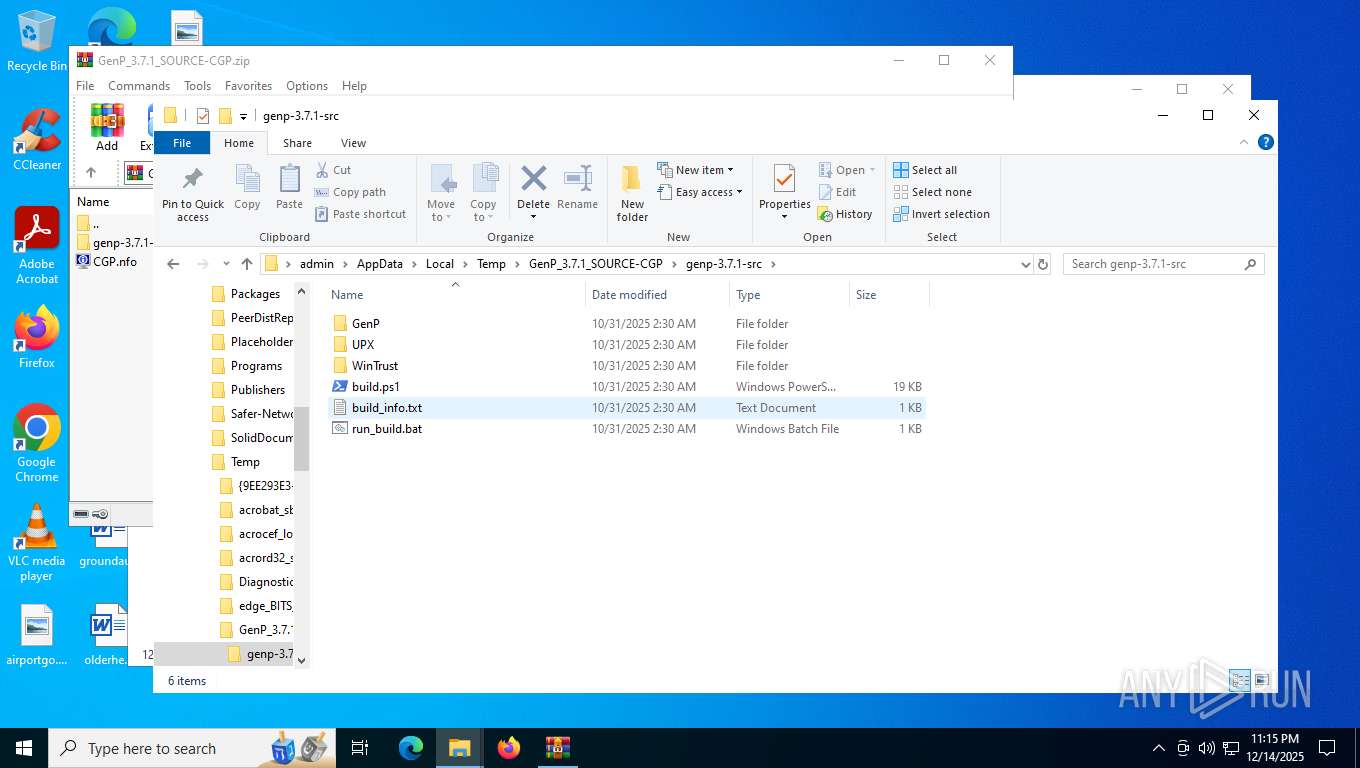The height and width of the screenshot is (768, 1360).
Task: Open the Commands menu in WinRAR
Action: coord(139,86)
